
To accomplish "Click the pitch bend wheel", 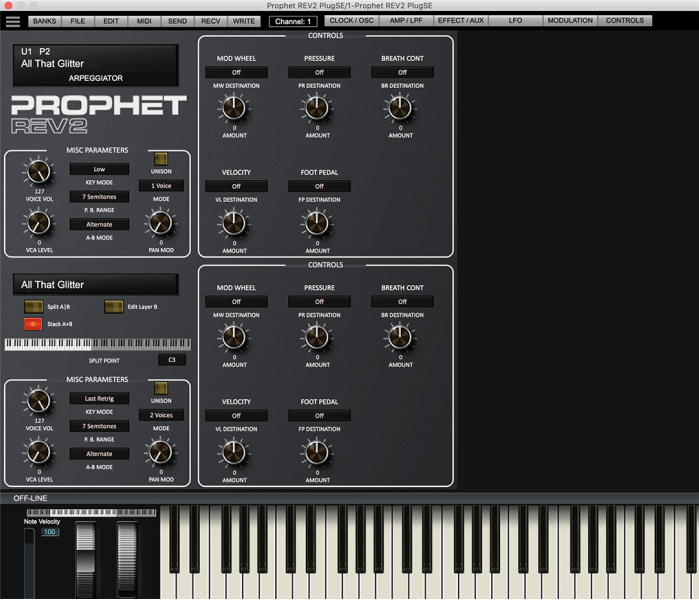I will point(86,559).
